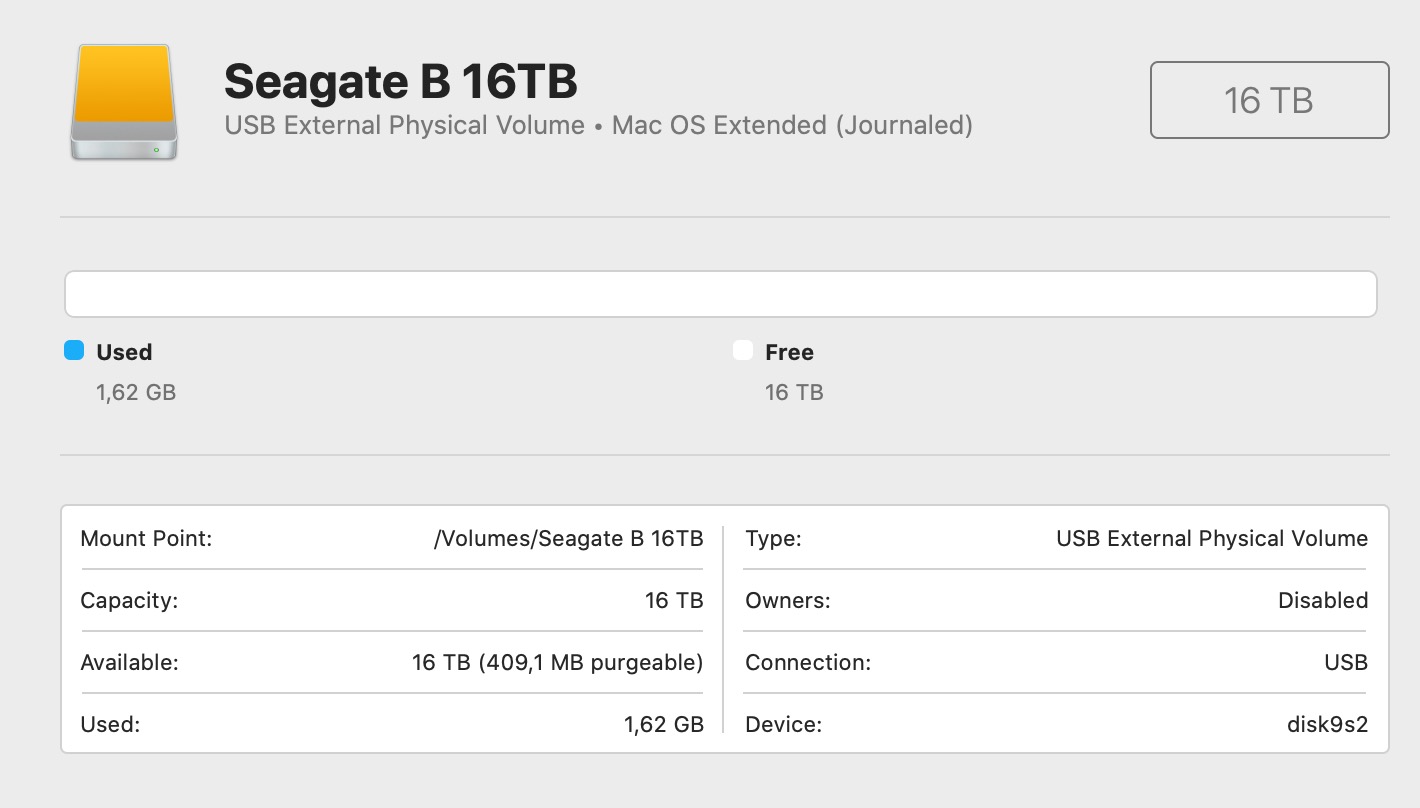Click the disk9s2 device identifier
The height and width of the screenshot is (808, 1420).
point(1327,725)
